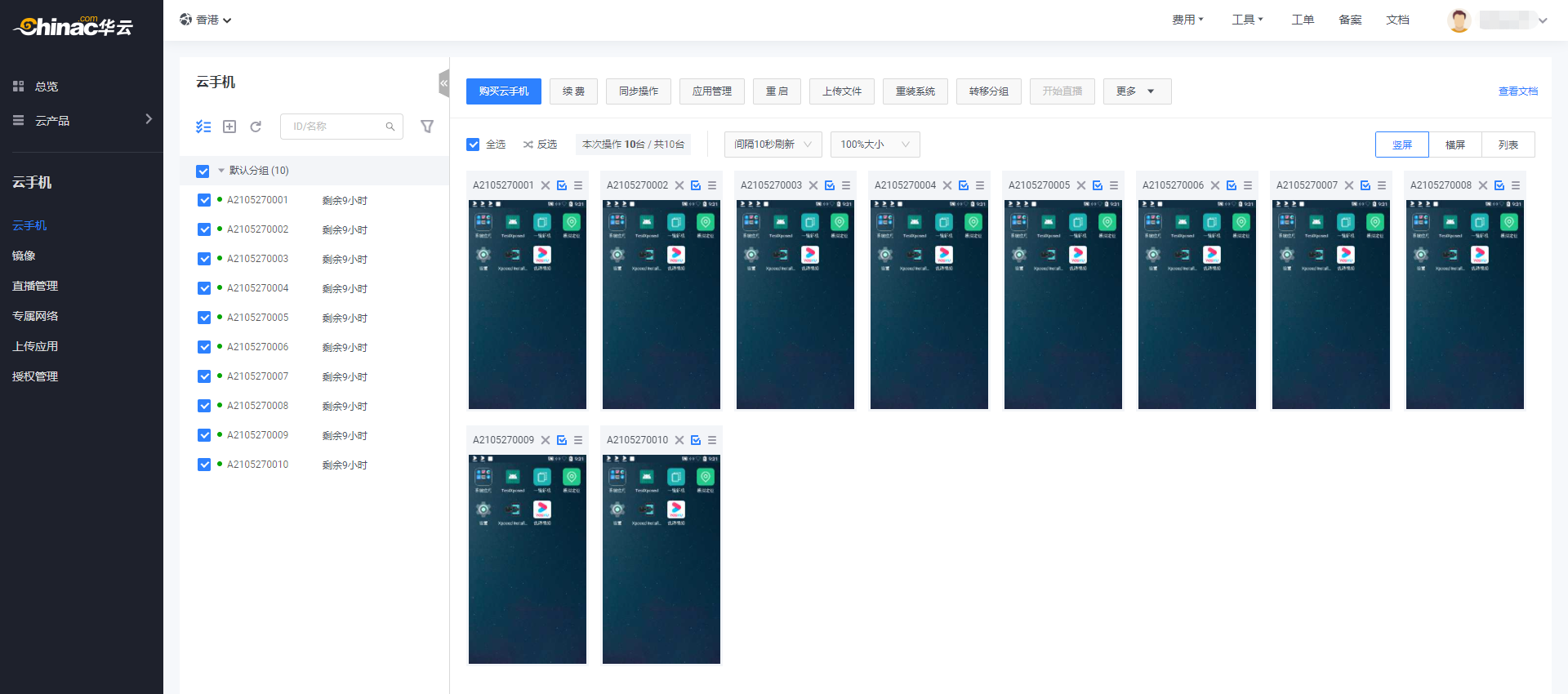Open the menu icon on A2105270009 card
The width and height of the screenshot is (1568, 694).
pyautogui.click(x=578, y=440)
